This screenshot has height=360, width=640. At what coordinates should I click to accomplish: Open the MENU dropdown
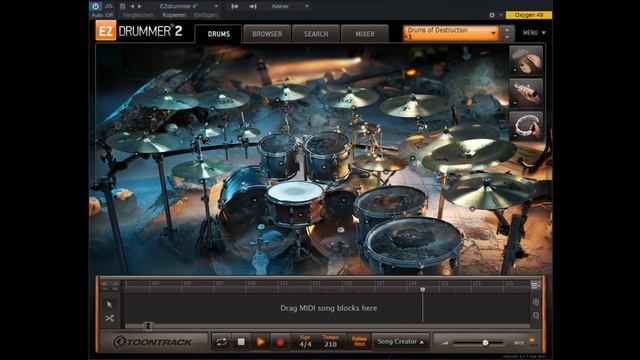point(534,33)
